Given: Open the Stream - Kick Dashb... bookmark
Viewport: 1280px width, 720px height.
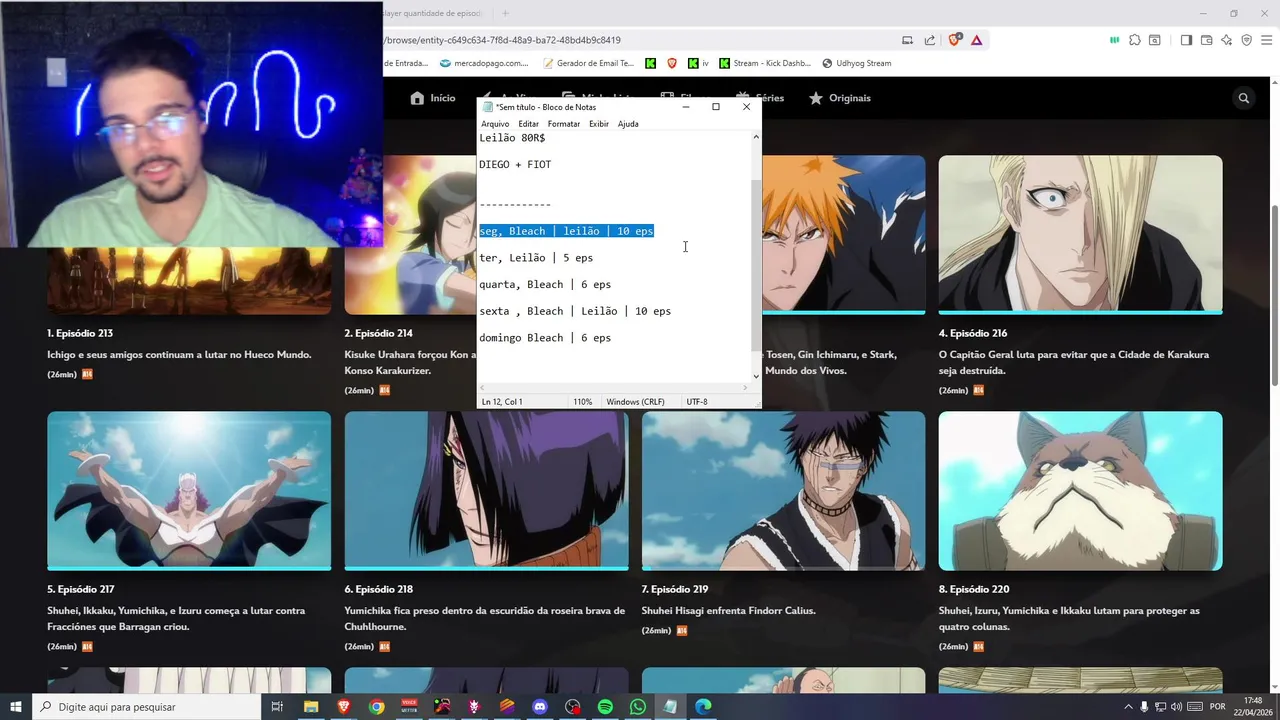Looking at the screenshot, I should pos(764,63).
